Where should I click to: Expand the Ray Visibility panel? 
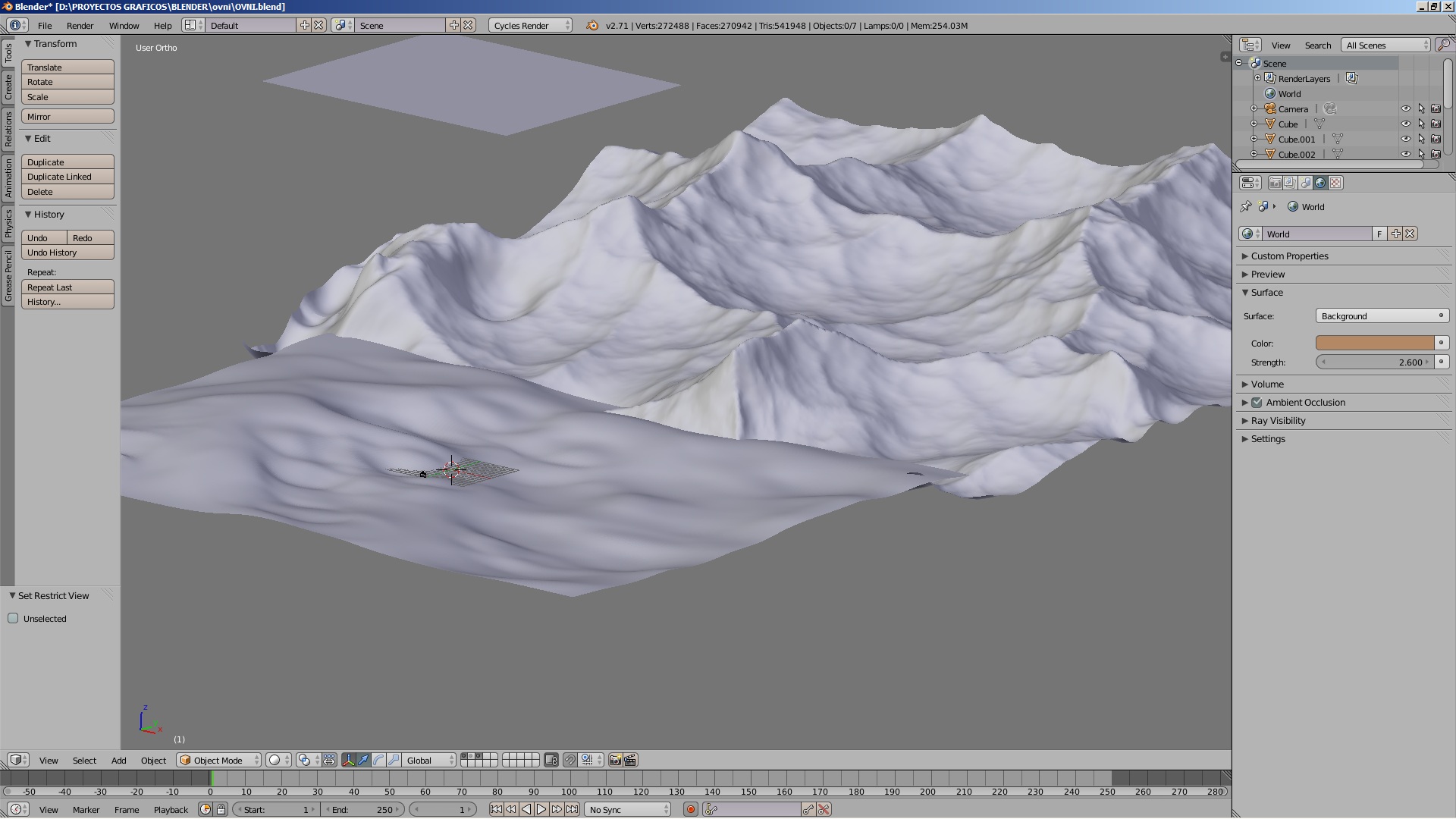1278,421
